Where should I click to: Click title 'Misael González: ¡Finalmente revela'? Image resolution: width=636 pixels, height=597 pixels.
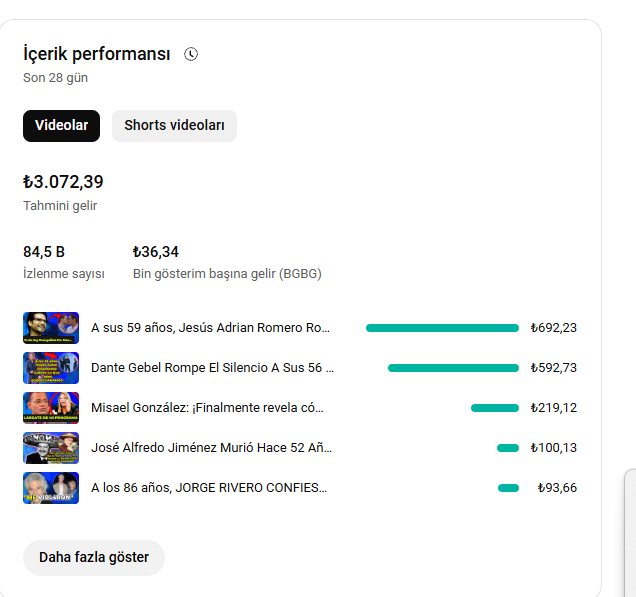click(x=207, y=408)
